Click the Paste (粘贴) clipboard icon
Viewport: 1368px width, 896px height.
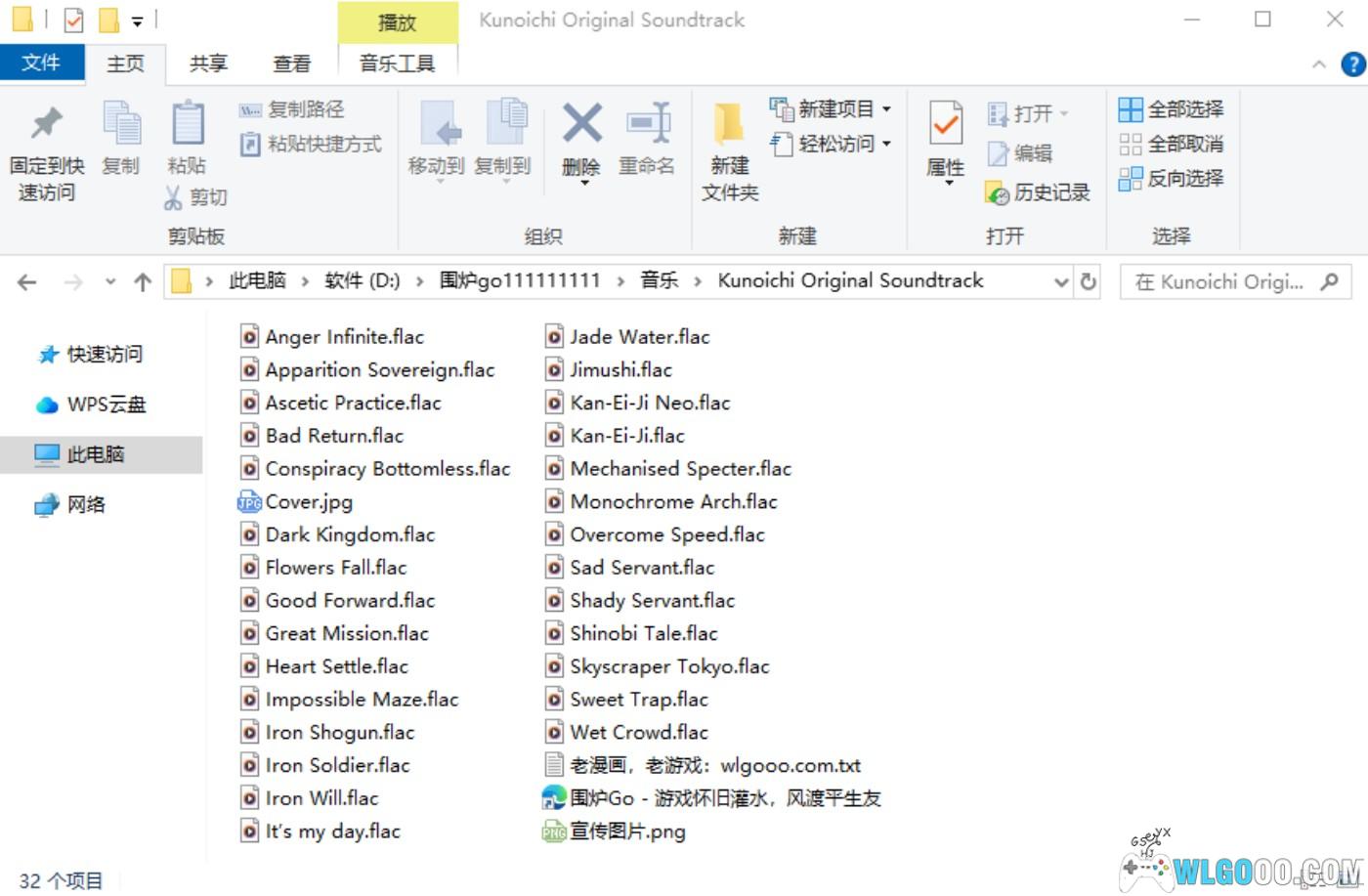pos(187,127)
